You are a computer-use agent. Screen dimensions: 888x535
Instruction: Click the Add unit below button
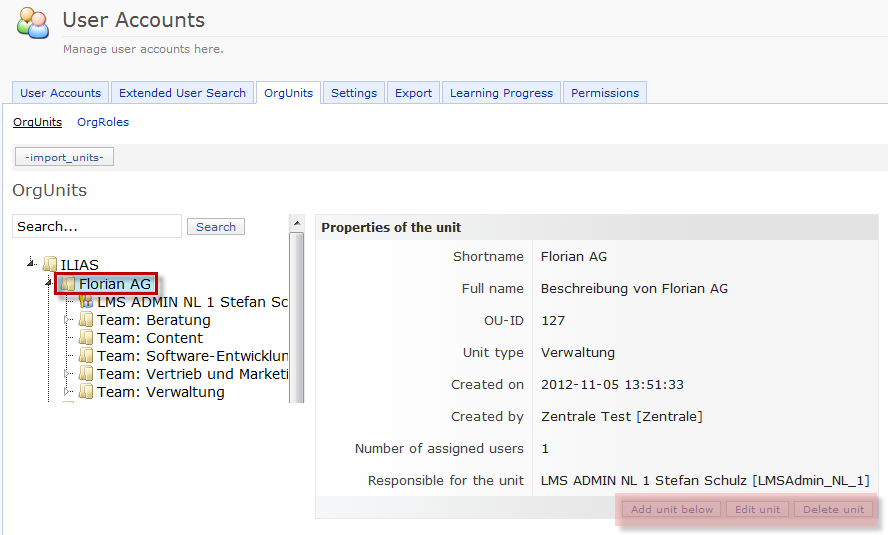pyautogui.click(x=672, y=509)
